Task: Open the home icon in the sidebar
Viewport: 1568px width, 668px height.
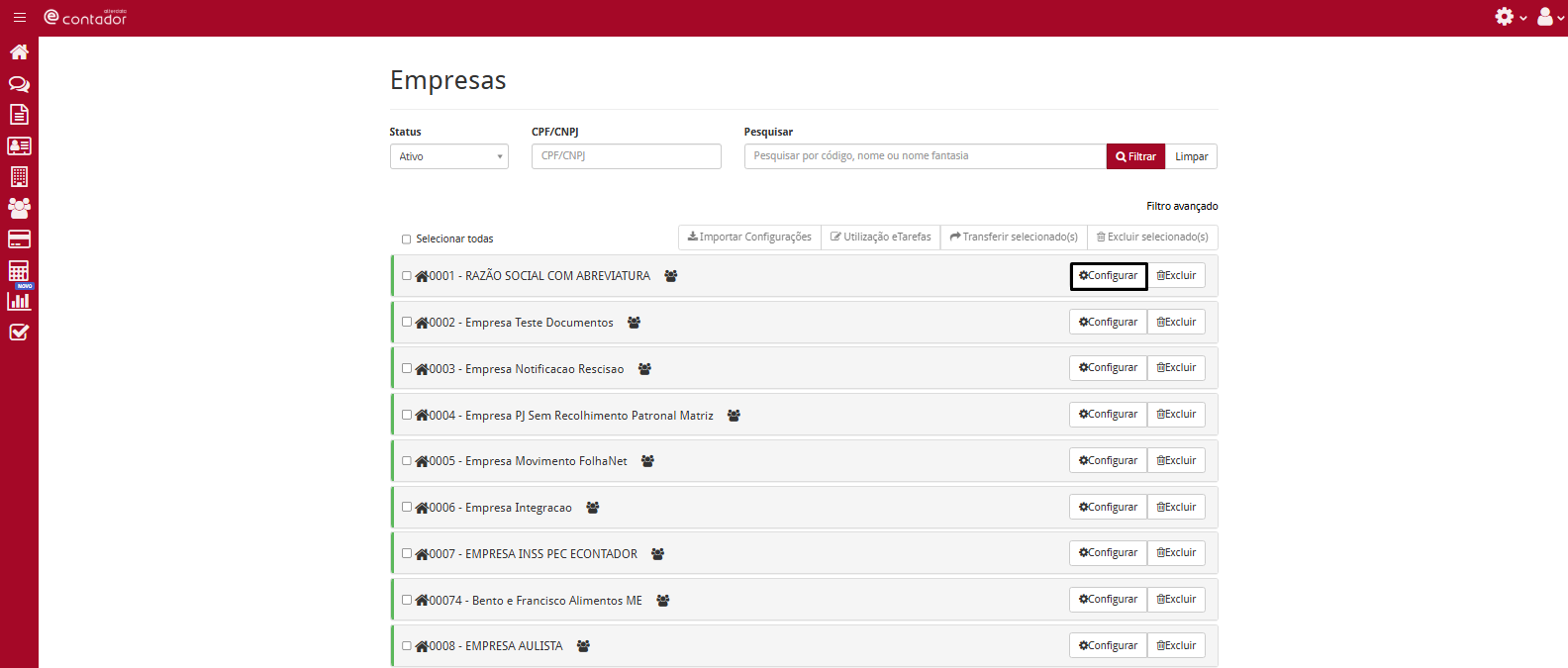Action: (19, 52)
